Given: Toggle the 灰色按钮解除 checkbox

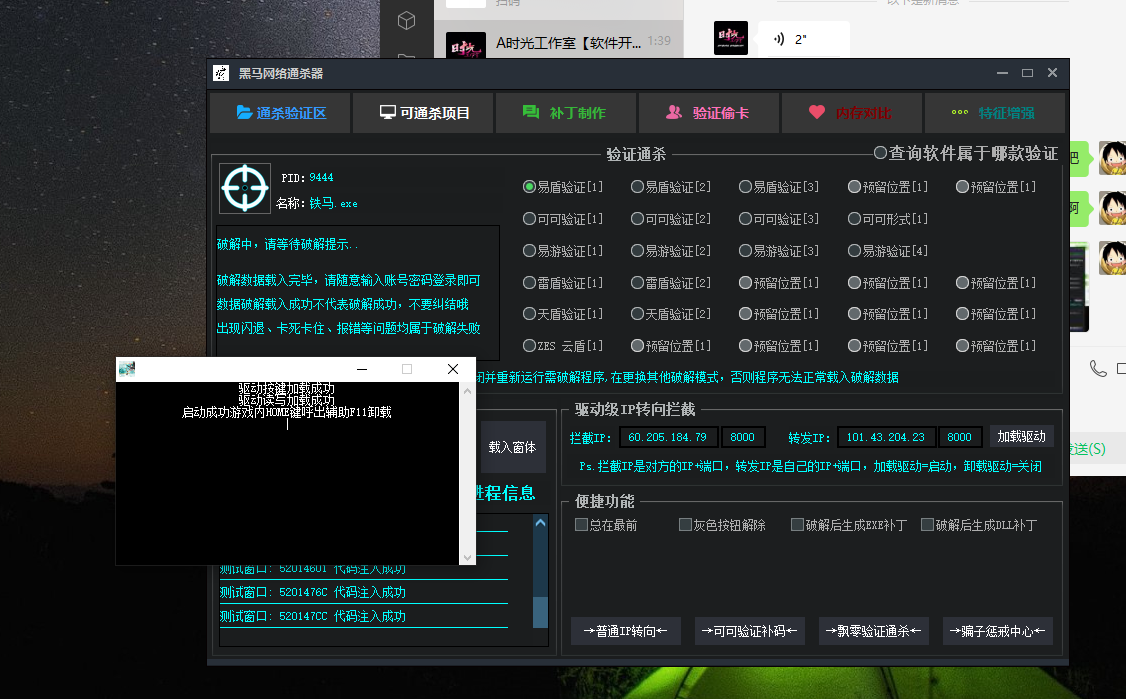Looking at the screenshot, I should coord(685,525).
